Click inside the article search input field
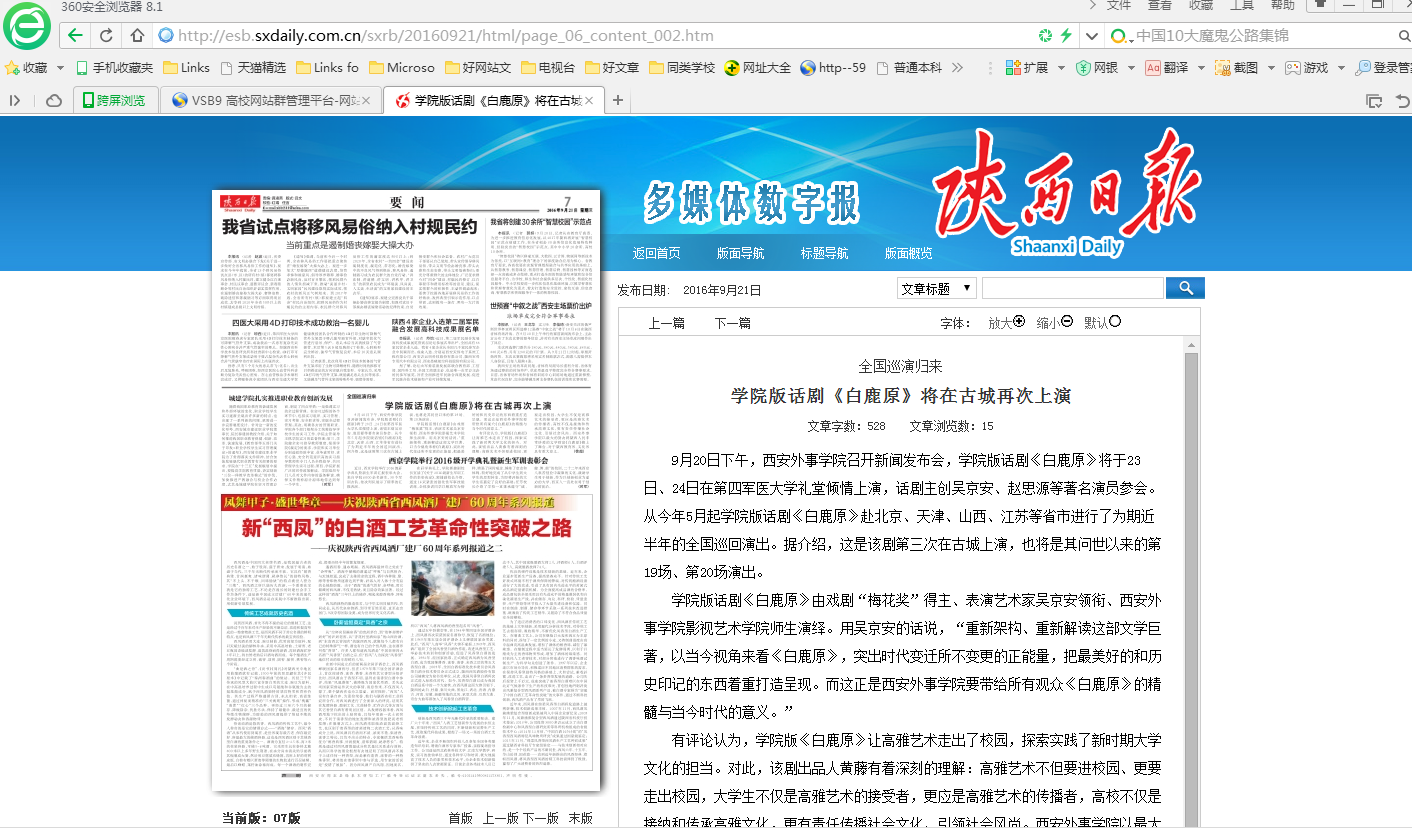1412x828 pixels. (x=1073, y=288)
